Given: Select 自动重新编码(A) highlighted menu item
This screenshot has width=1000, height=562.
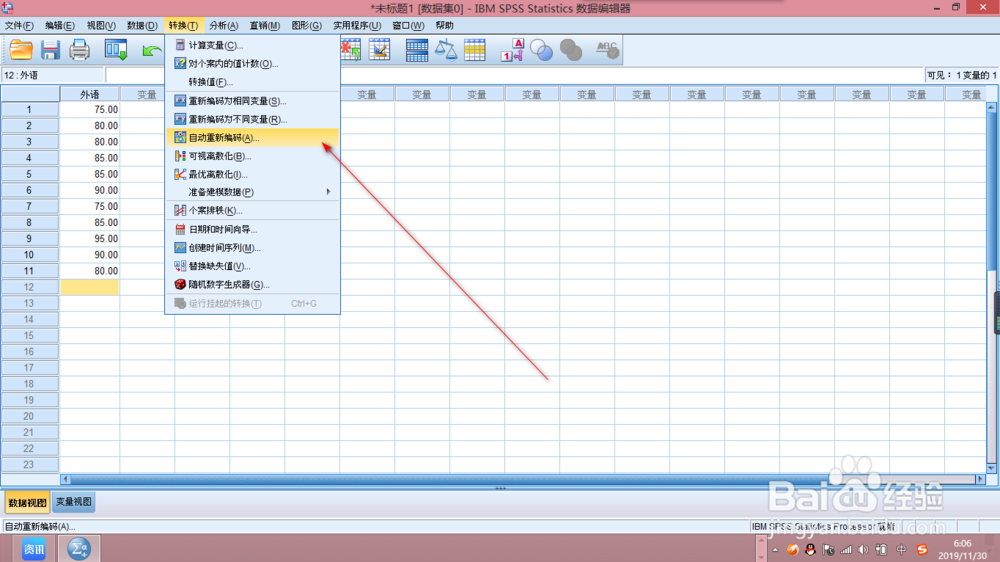Looking at the screenshot, I should tap(253, 138).
